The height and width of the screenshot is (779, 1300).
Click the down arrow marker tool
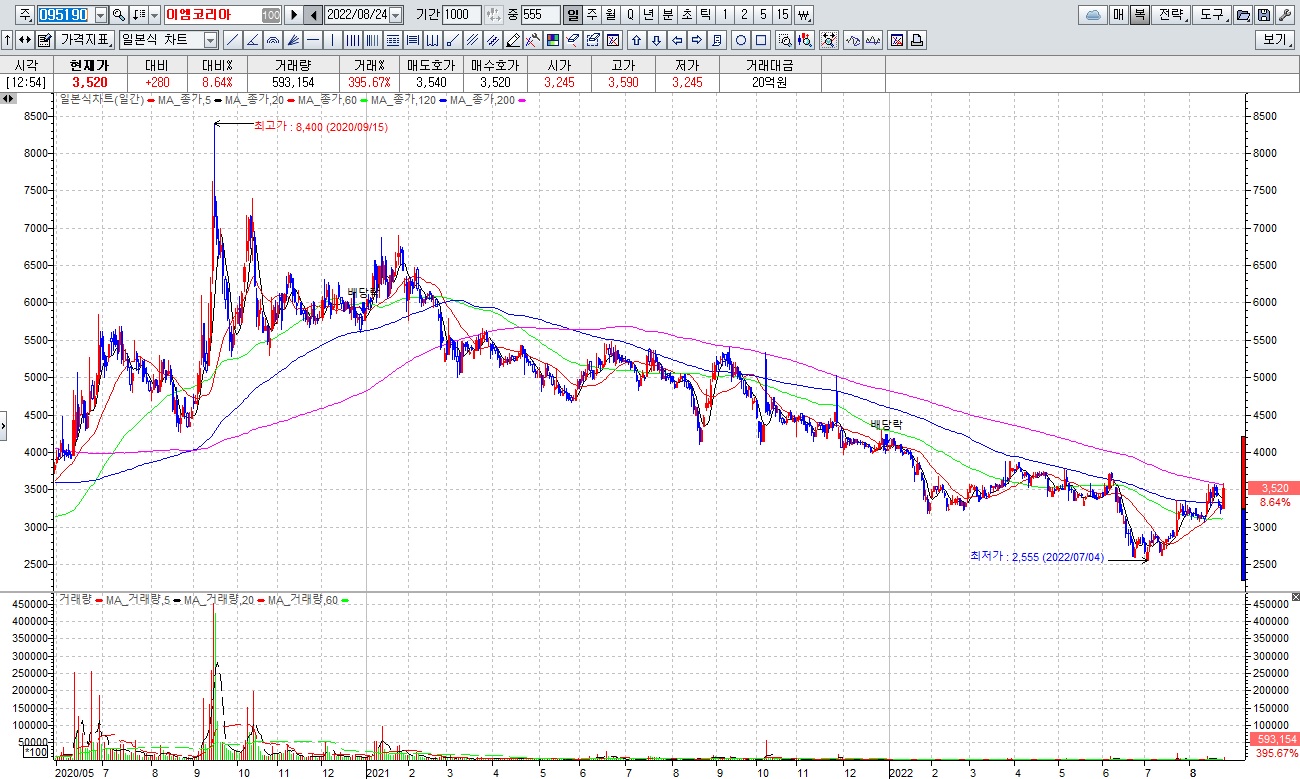(657, 40)
